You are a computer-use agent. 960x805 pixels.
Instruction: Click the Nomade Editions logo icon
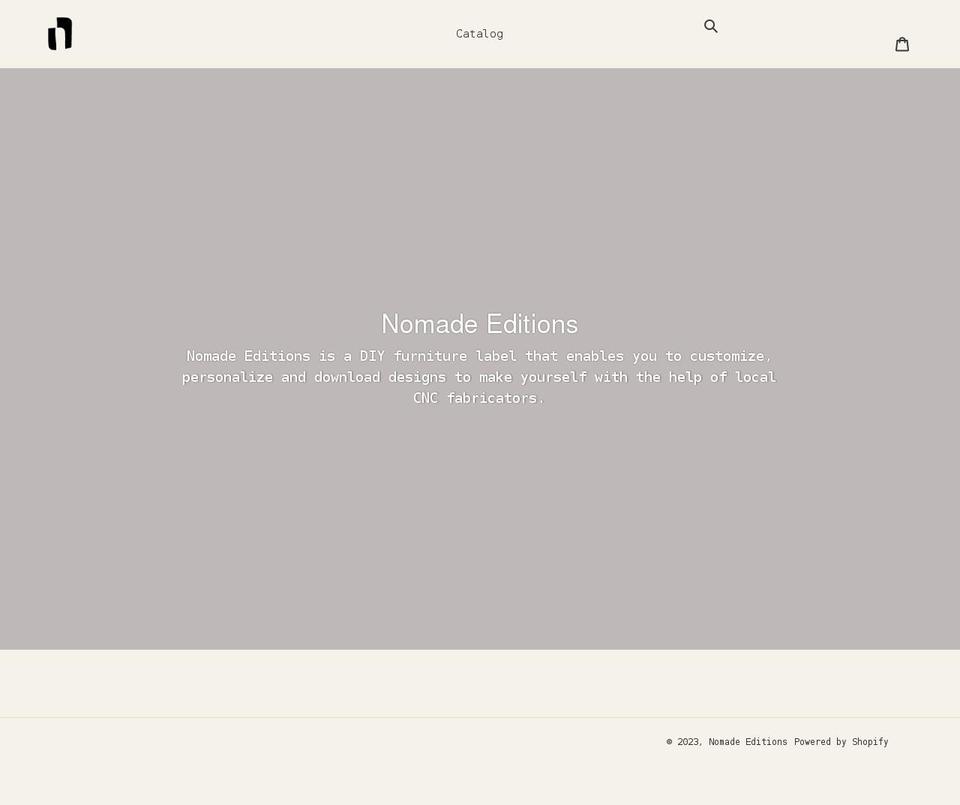click(x=60, y=34)
